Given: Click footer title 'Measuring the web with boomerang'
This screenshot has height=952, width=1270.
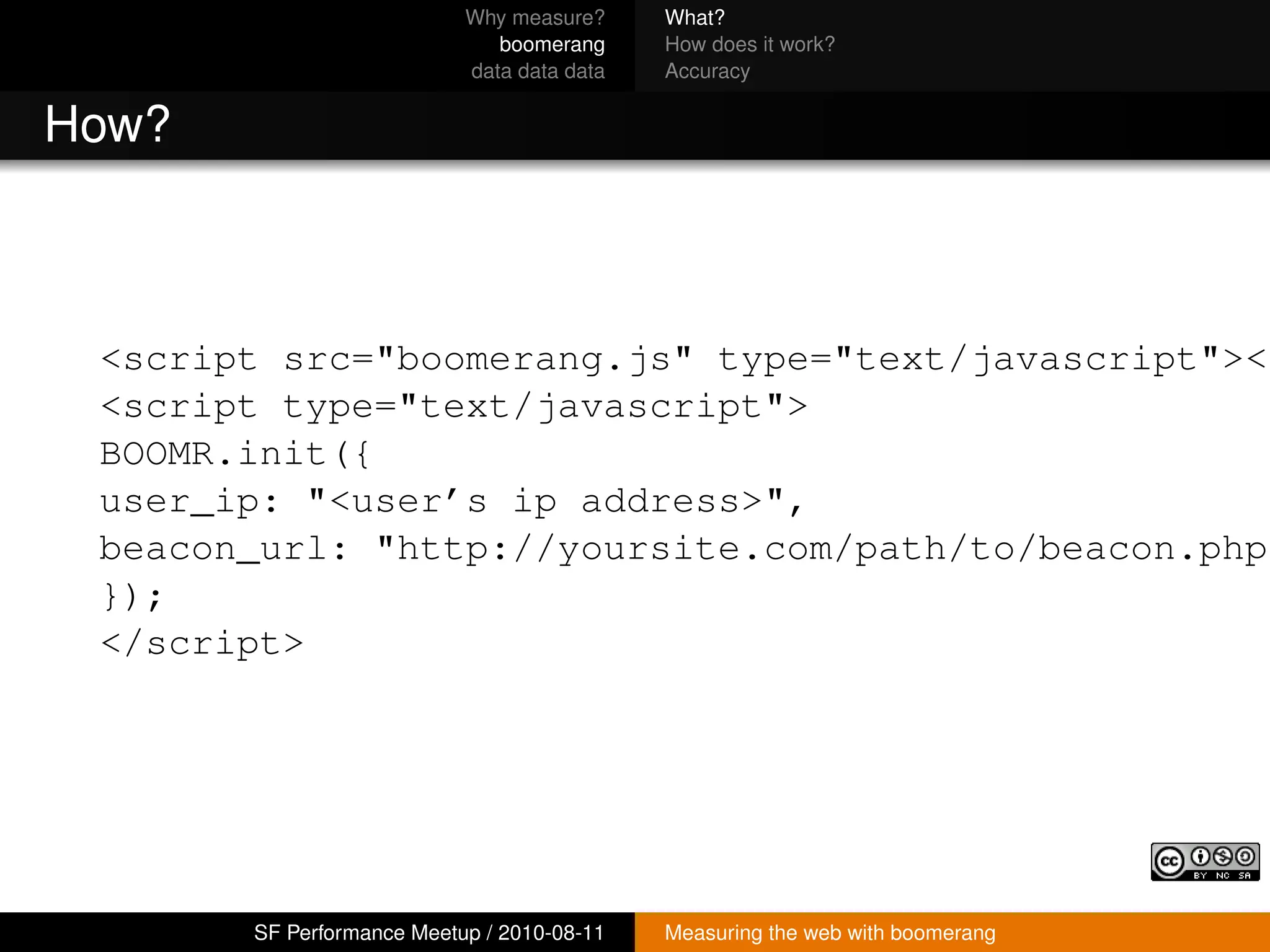Looking at the screenshot, I should click(830, 933).
